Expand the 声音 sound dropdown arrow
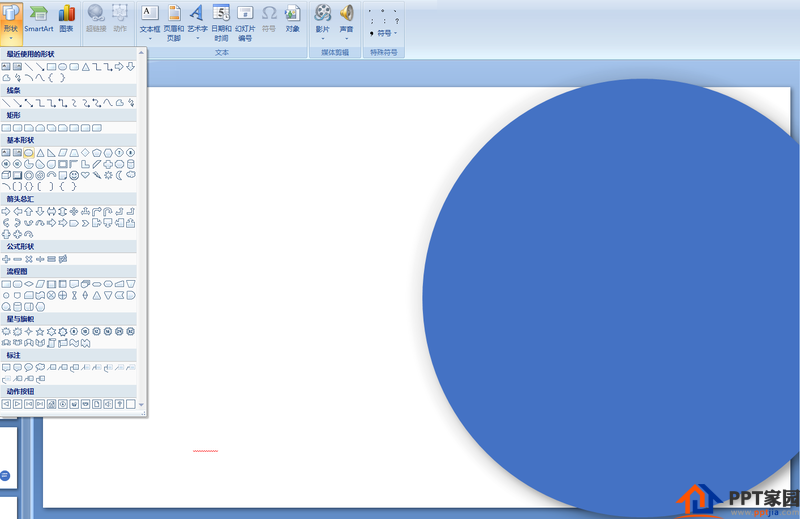The height and width of the screenshot is (519, 800). (x=346, y=39)
